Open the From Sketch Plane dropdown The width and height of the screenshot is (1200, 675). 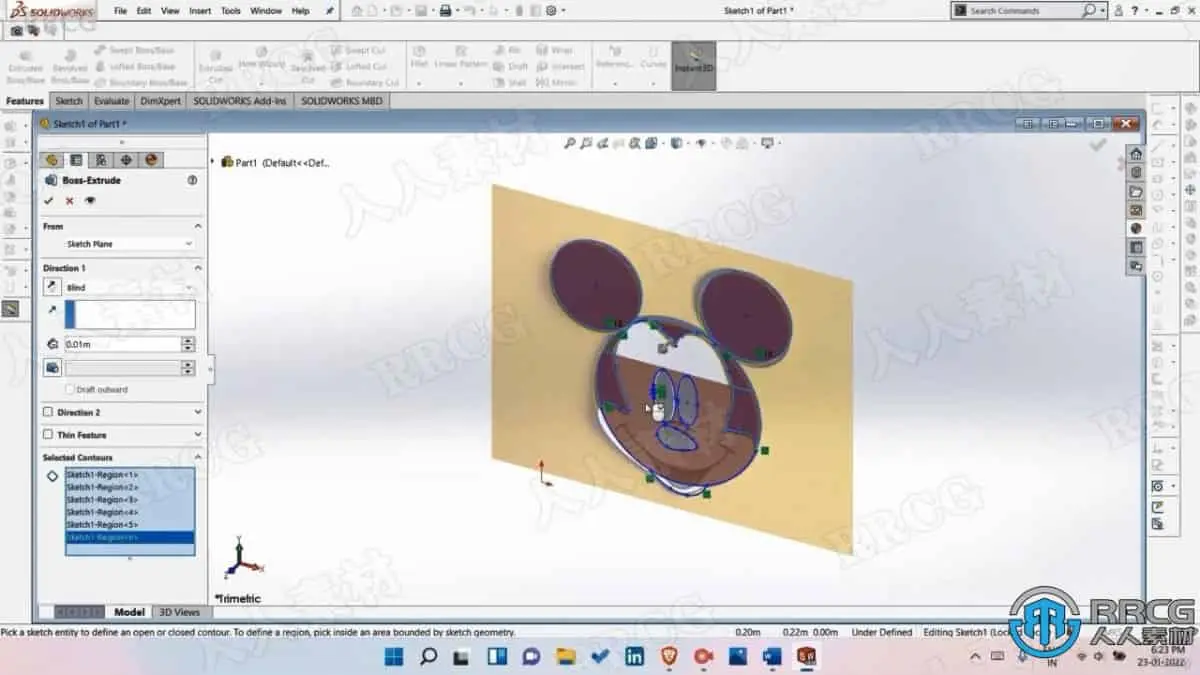point(130,244)
